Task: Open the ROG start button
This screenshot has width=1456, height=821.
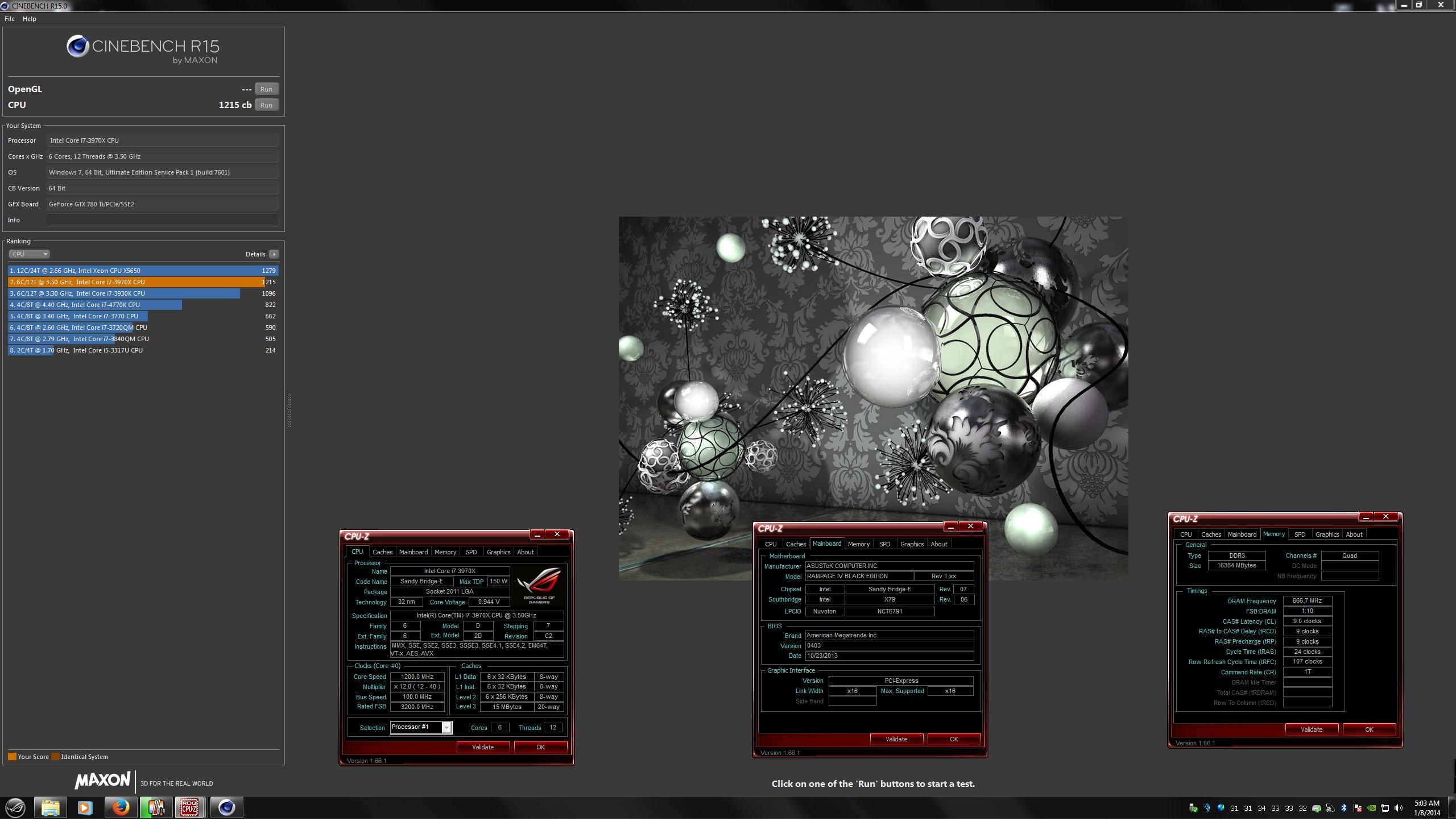Action: 15,807
